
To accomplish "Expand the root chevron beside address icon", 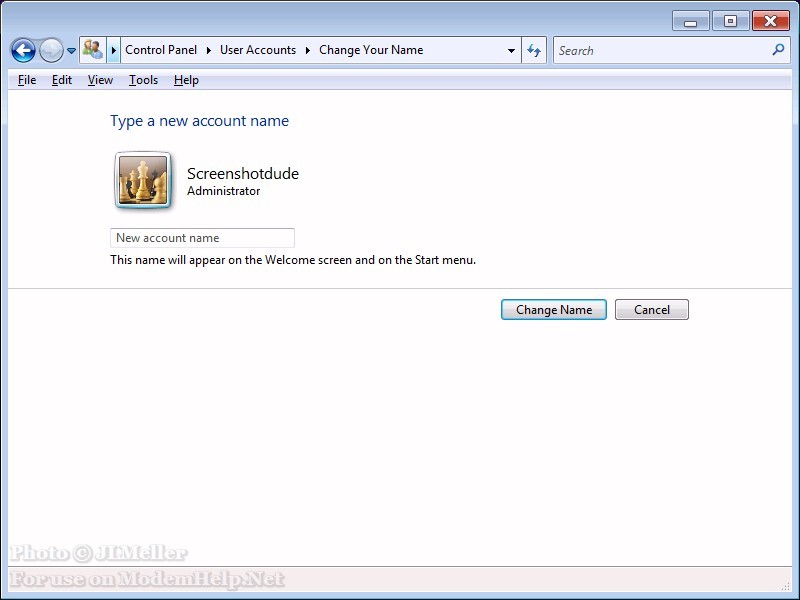I will (x=114, y=50).
